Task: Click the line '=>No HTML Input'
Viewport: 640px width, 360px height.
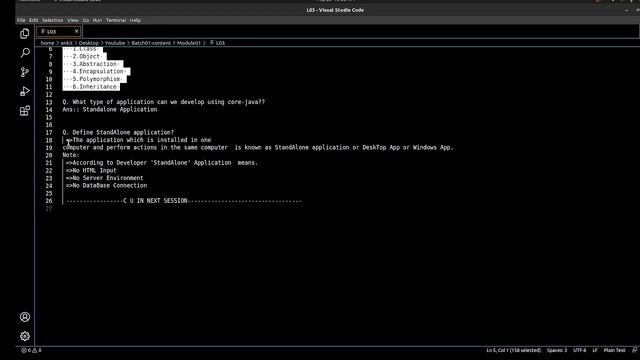Action: tap(91, 170)
